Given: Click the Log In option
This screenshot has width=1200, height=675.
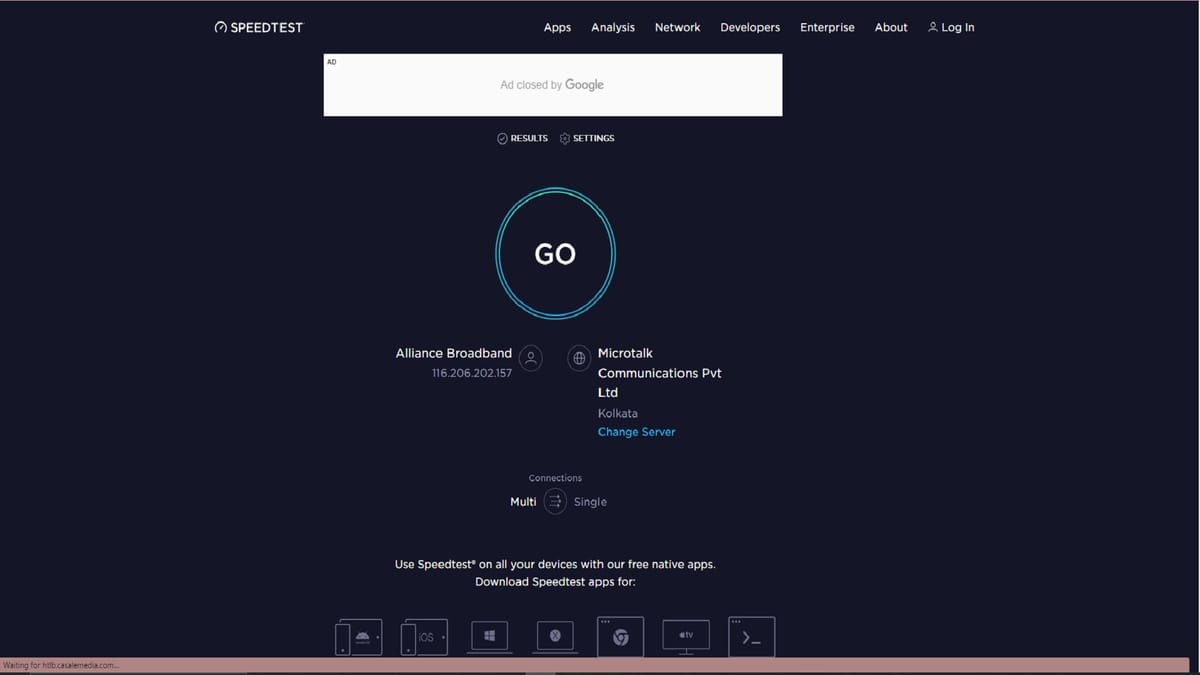Looking at the screenshot, I should pos(951,27).
